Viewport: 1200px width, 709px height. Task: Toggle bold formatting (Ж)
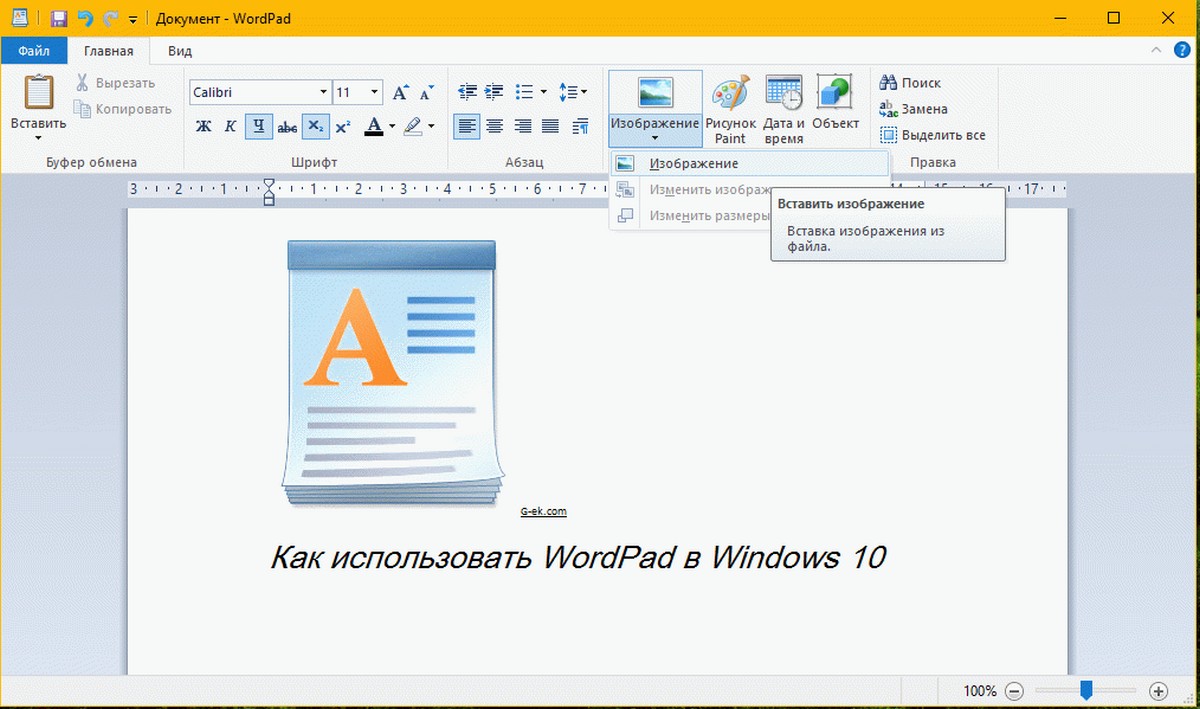(x=203, y=126)
